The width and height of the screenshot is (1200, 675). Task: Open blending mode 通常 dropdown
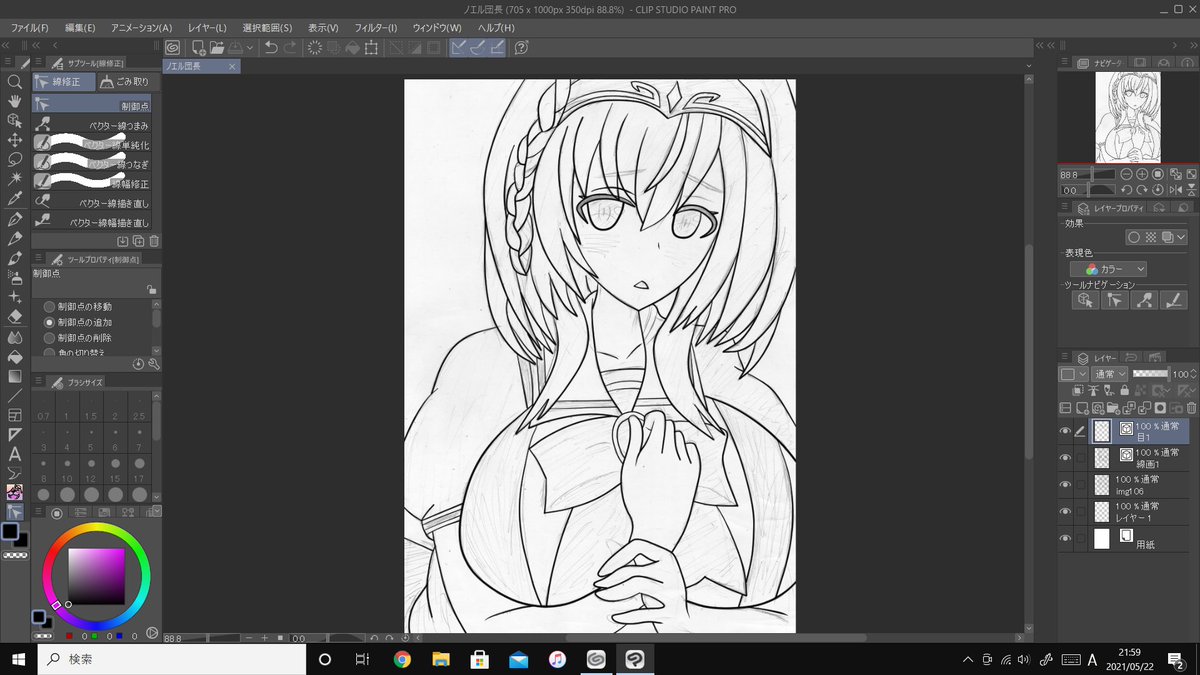[1111, 374]
